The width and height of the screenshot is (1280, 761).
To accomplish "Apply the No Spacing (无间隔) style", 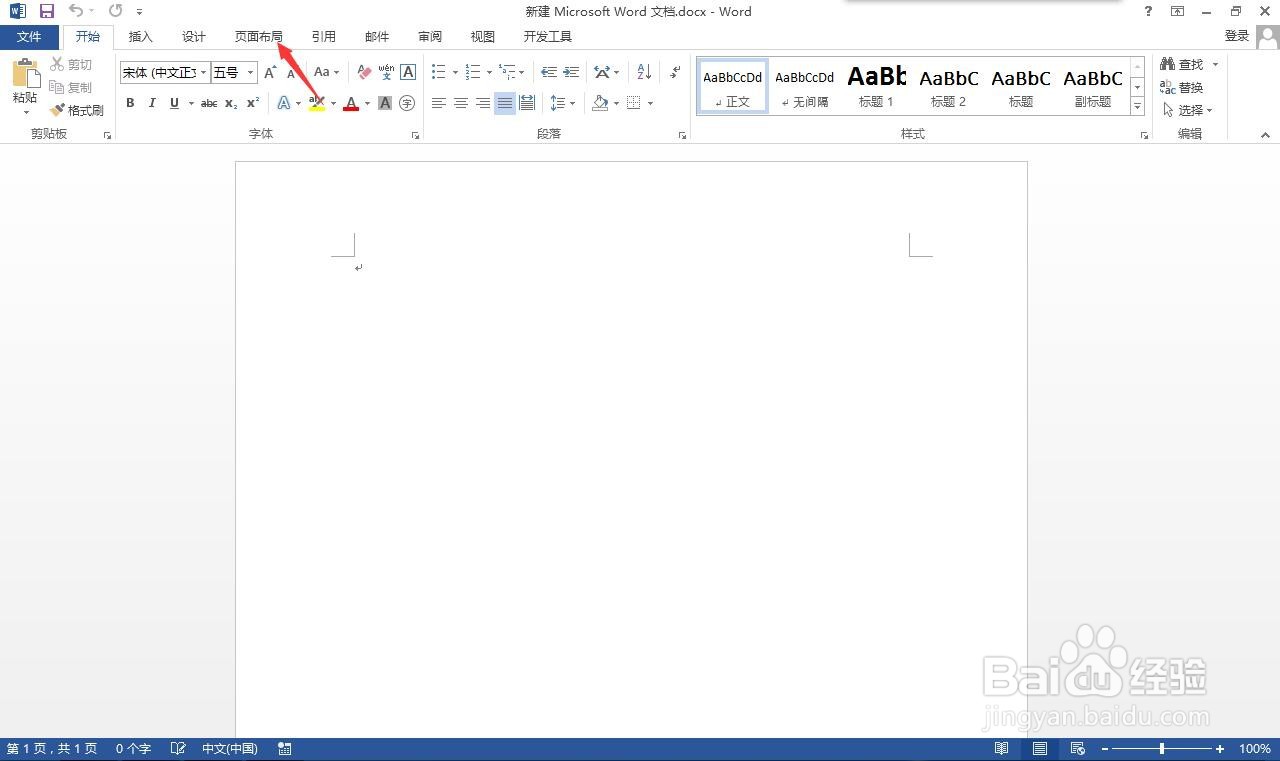I will coord(804,86).
